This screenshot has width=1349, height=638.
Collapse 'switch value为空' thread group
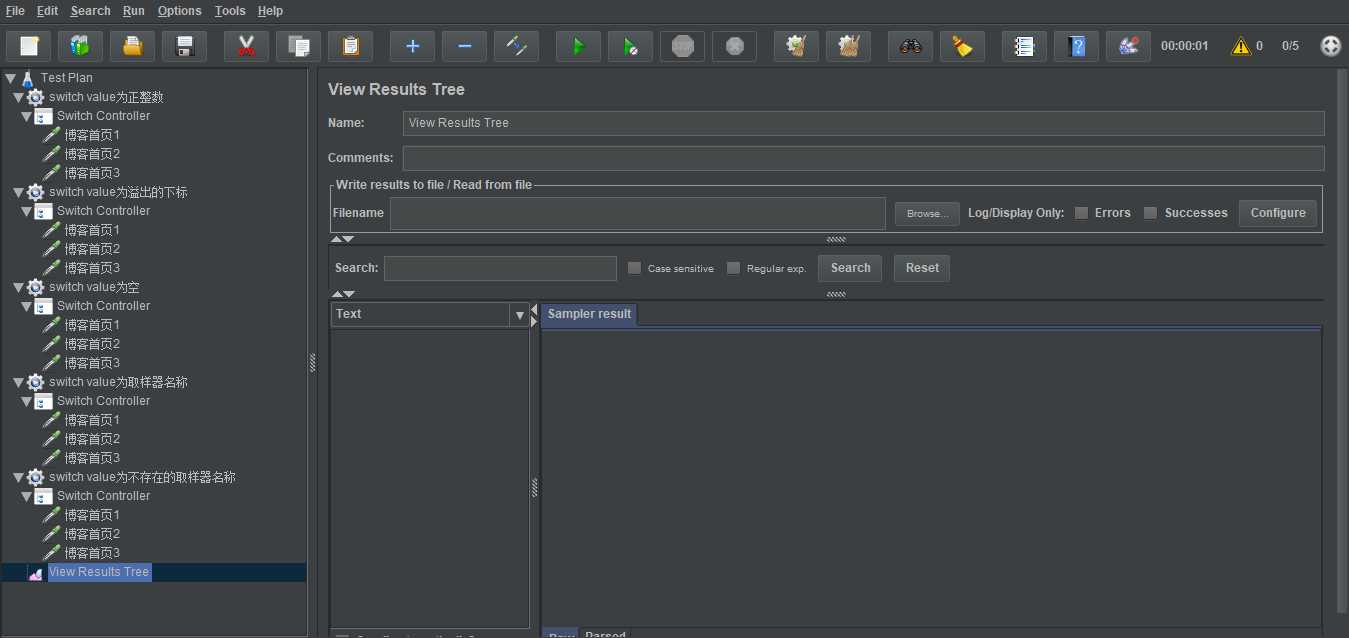pyautogui.click(x=18, y=287)
